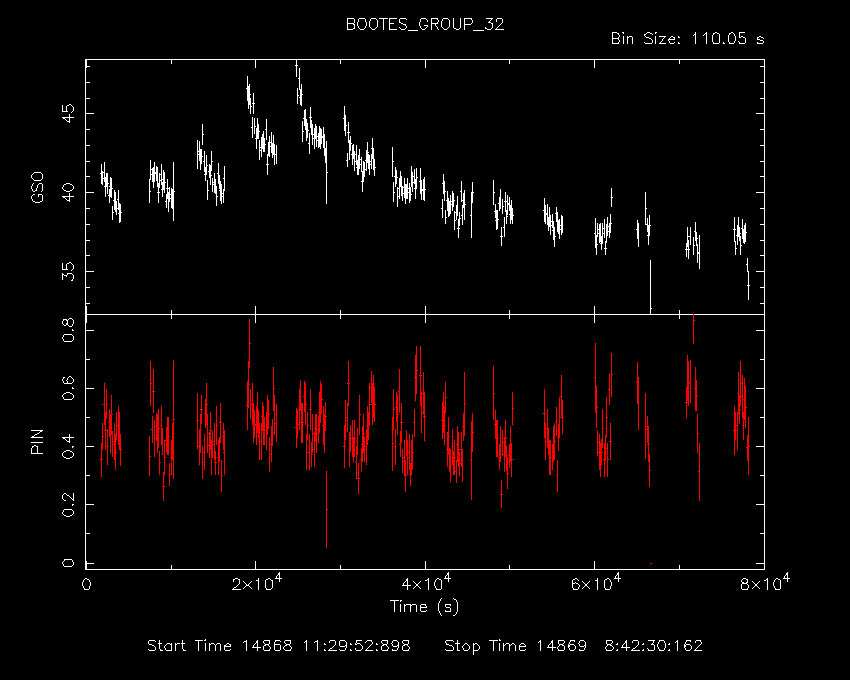Click the PIN axis tick value 0.8
Image resolution: width=850 pixels, height=680 pixels.
point(68,330)
